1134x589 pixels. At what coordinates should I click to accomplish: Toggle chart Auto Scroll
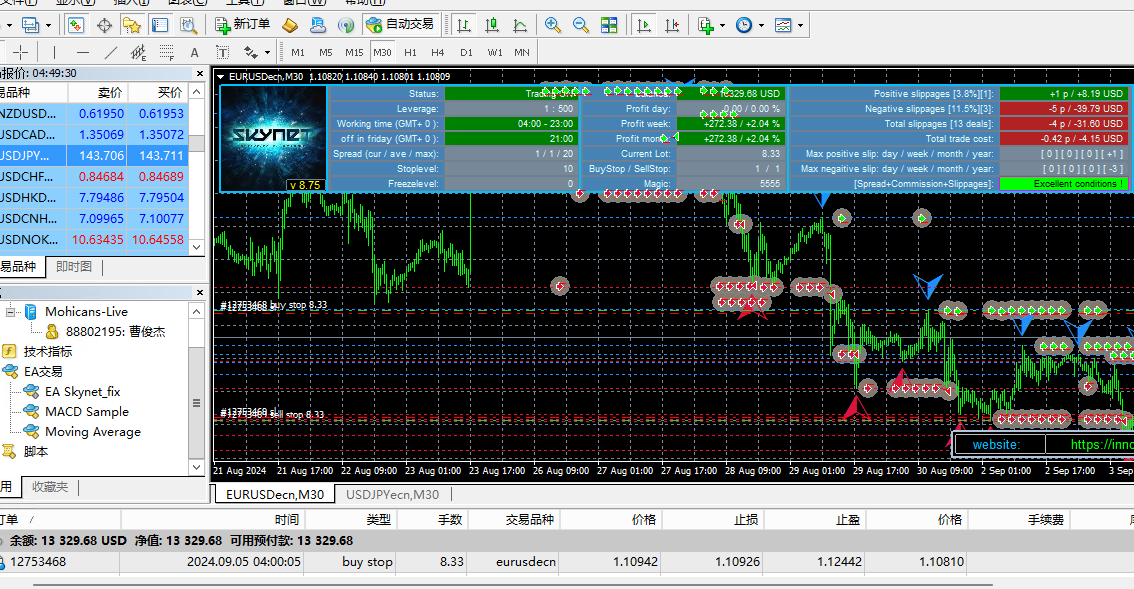click(x=644, y=25)
